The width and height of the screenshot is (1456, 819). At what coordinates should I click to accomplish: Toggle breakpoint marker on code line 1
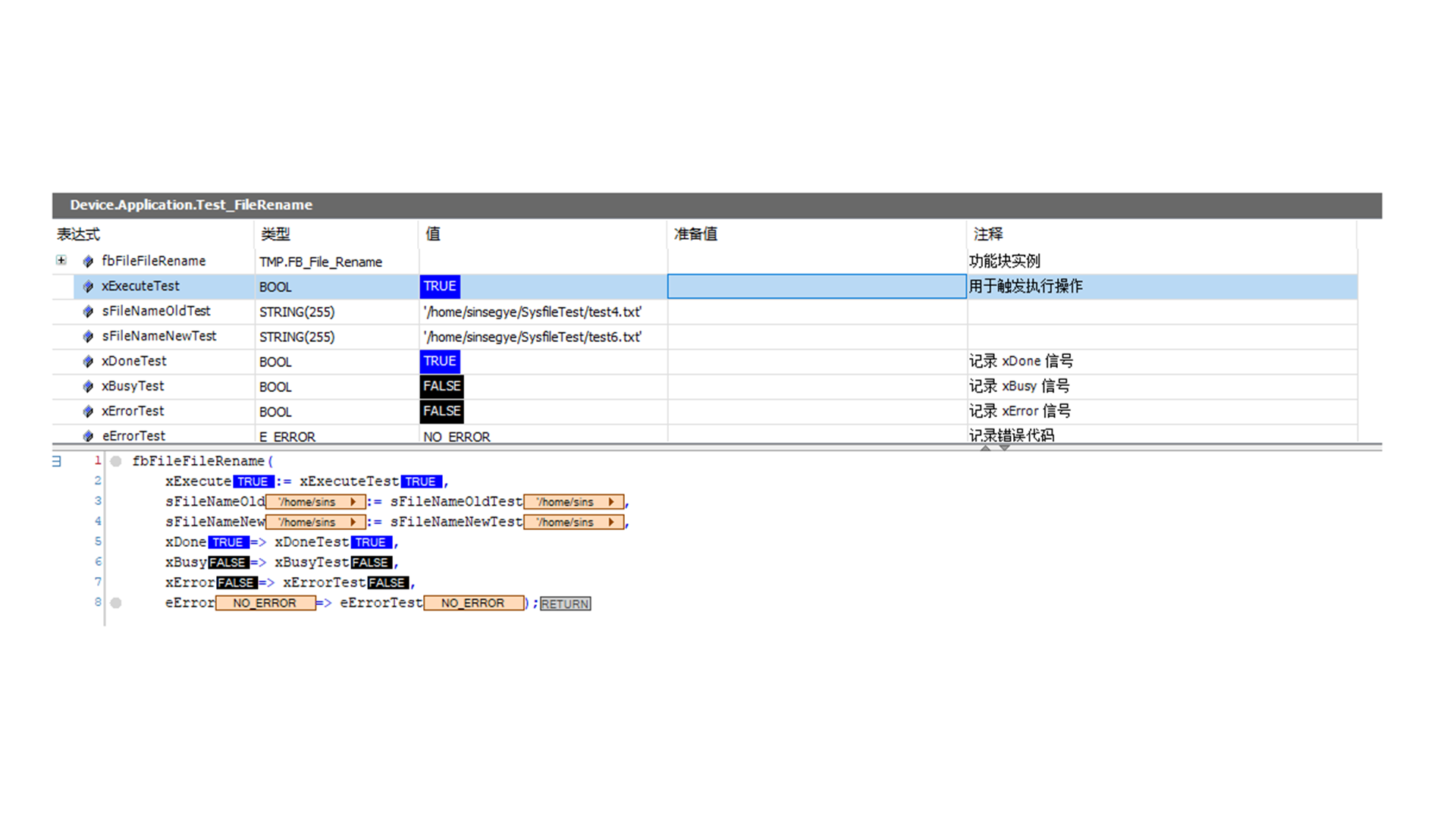[x=116, y=461]
